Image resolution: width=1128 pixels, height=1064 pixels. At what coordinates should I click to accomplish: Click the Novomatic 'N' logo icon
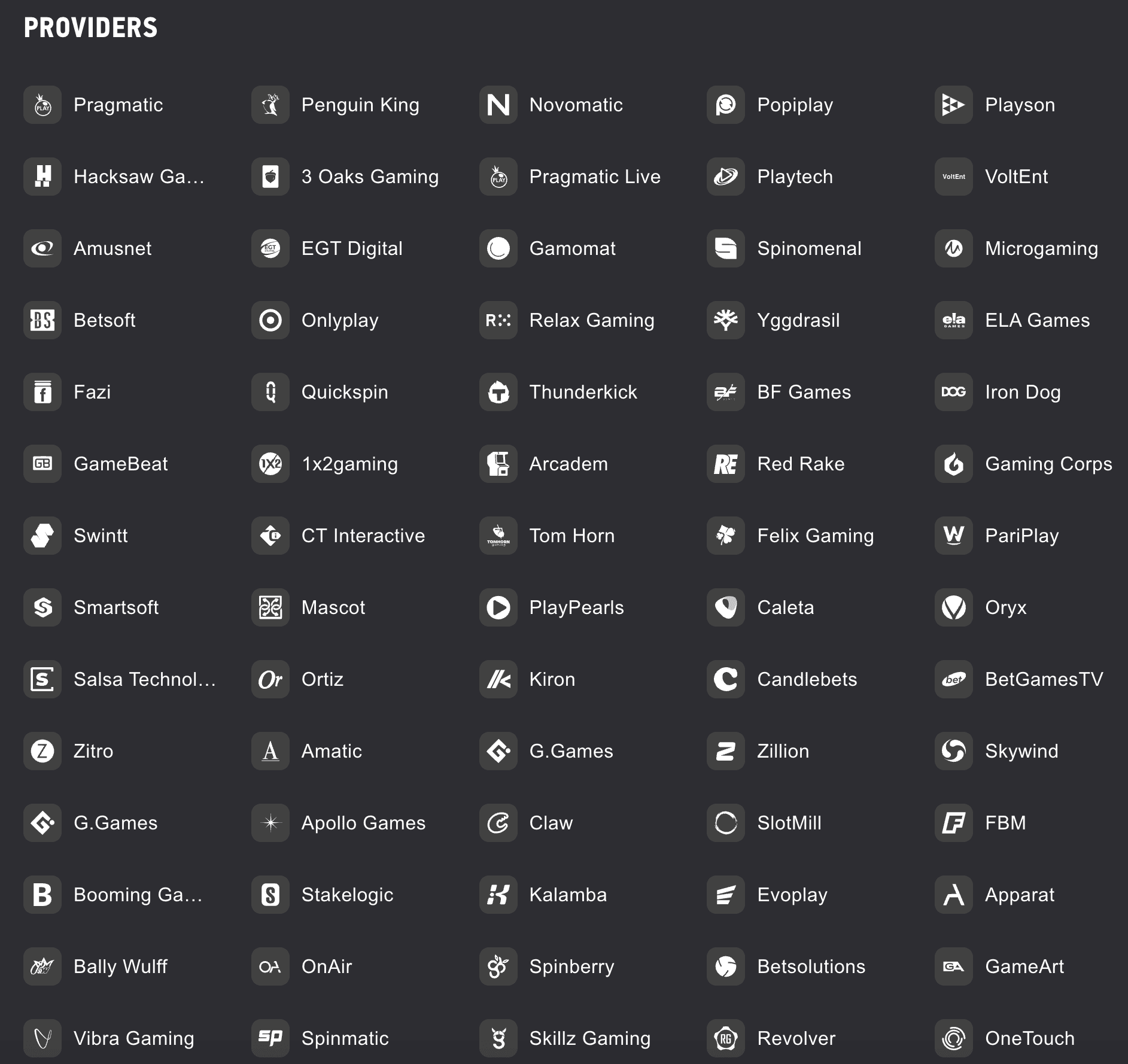point(497,105)
